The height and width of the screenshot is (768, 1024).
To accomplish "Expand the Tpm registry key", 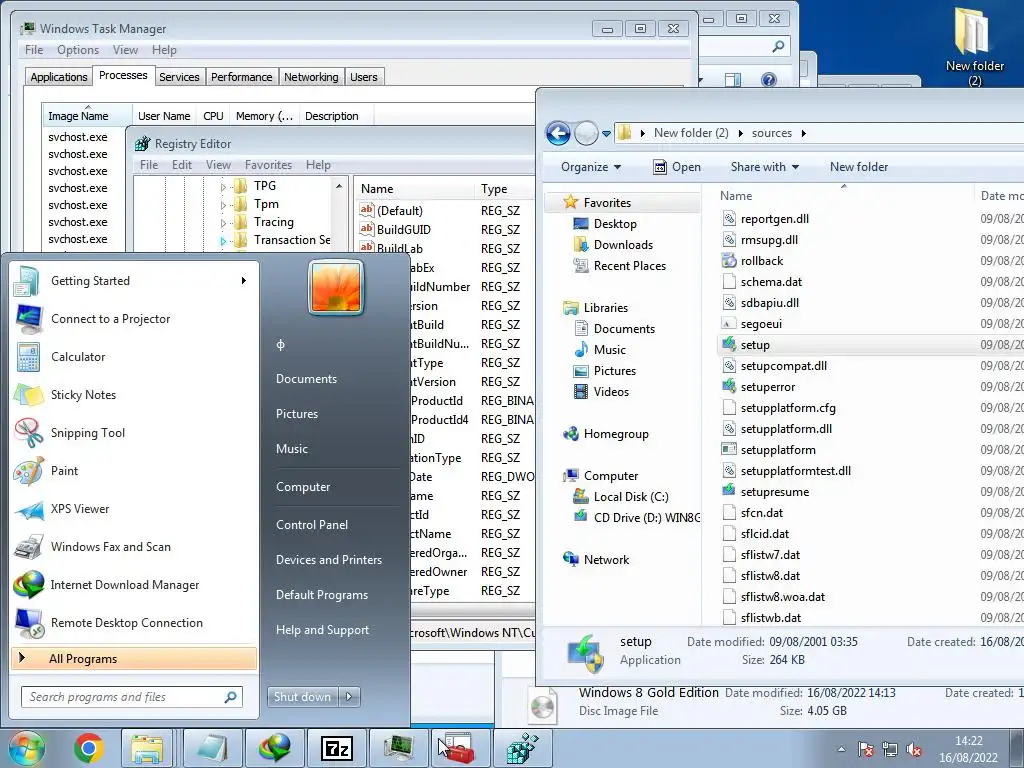I will coord(223,204).
